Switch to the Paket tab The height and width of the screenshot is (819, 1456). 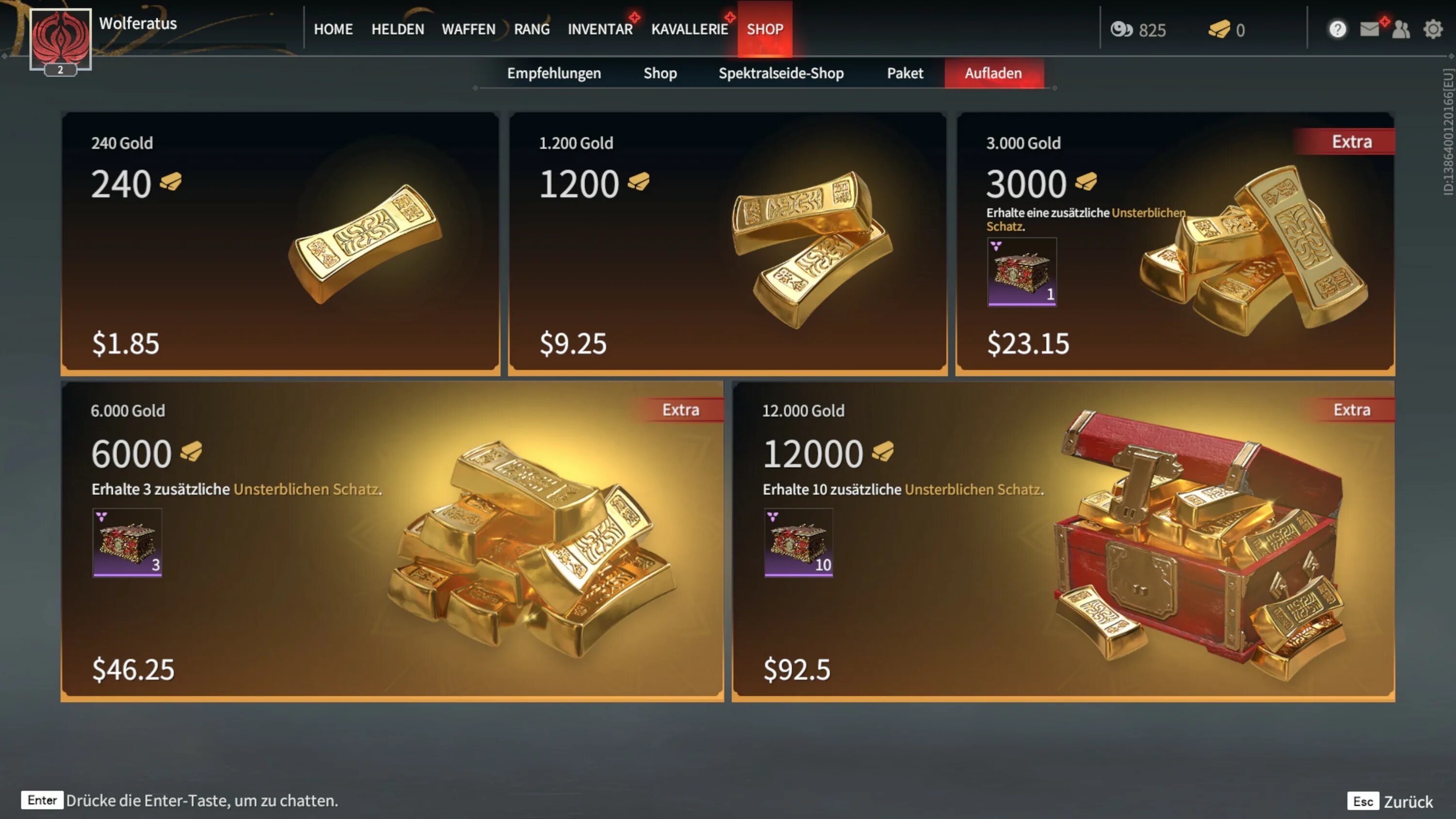tap(905, 73)
